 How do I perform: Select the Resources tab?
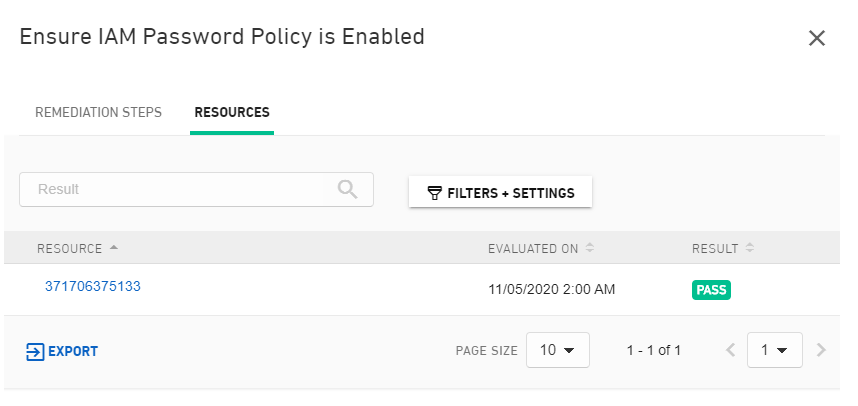pyautogui.click(x=232, y=112)
